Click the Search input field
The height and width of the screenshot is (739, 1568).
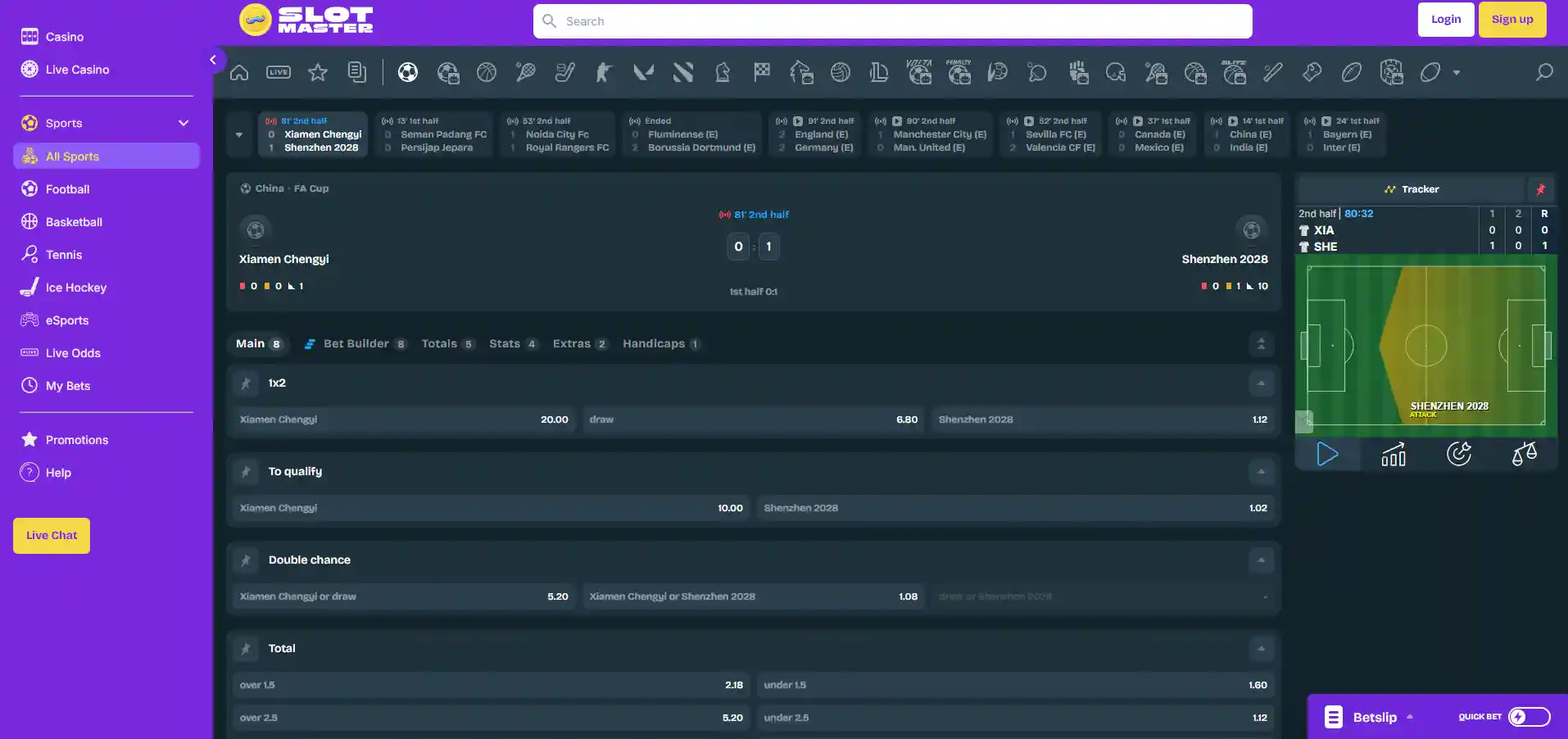[x=893, y=21]
